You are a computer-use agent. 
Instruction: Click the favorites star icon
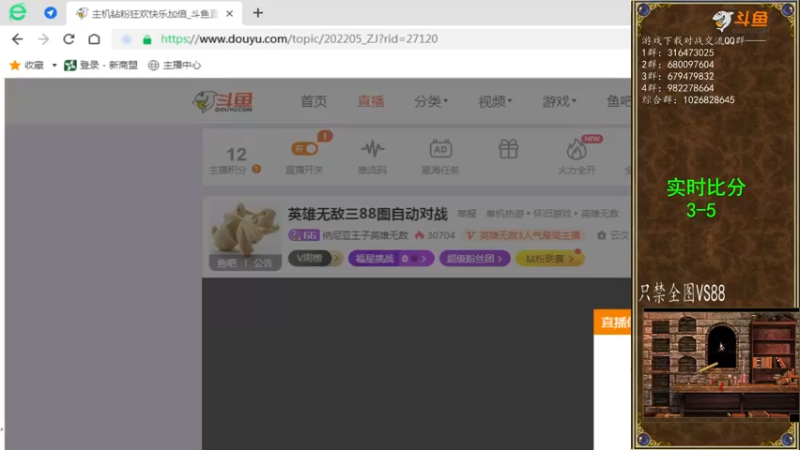pos(15,65)
